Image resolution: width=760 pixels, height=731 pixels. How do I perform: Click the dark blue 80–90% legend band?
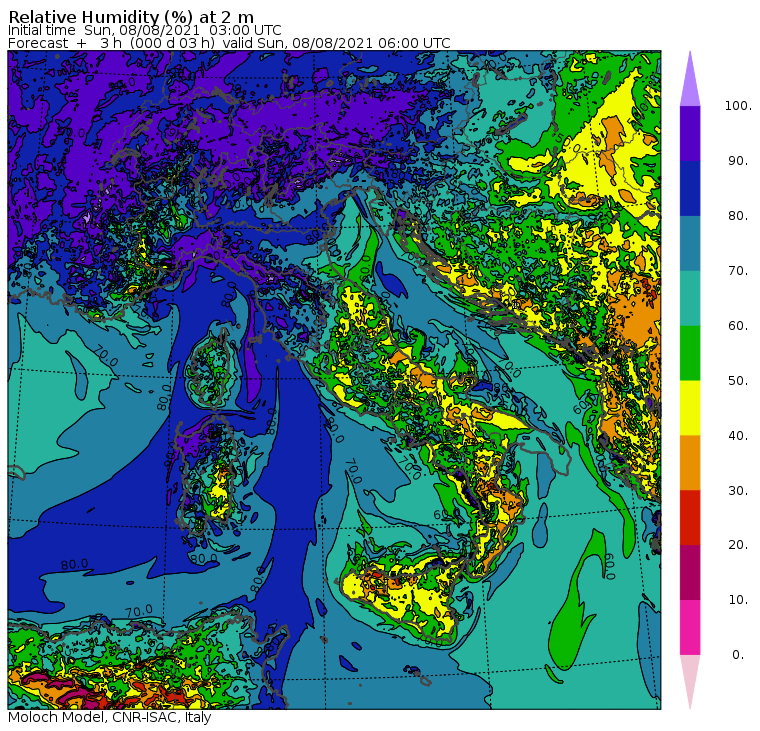pyautogui.click(x=690, y=188)
